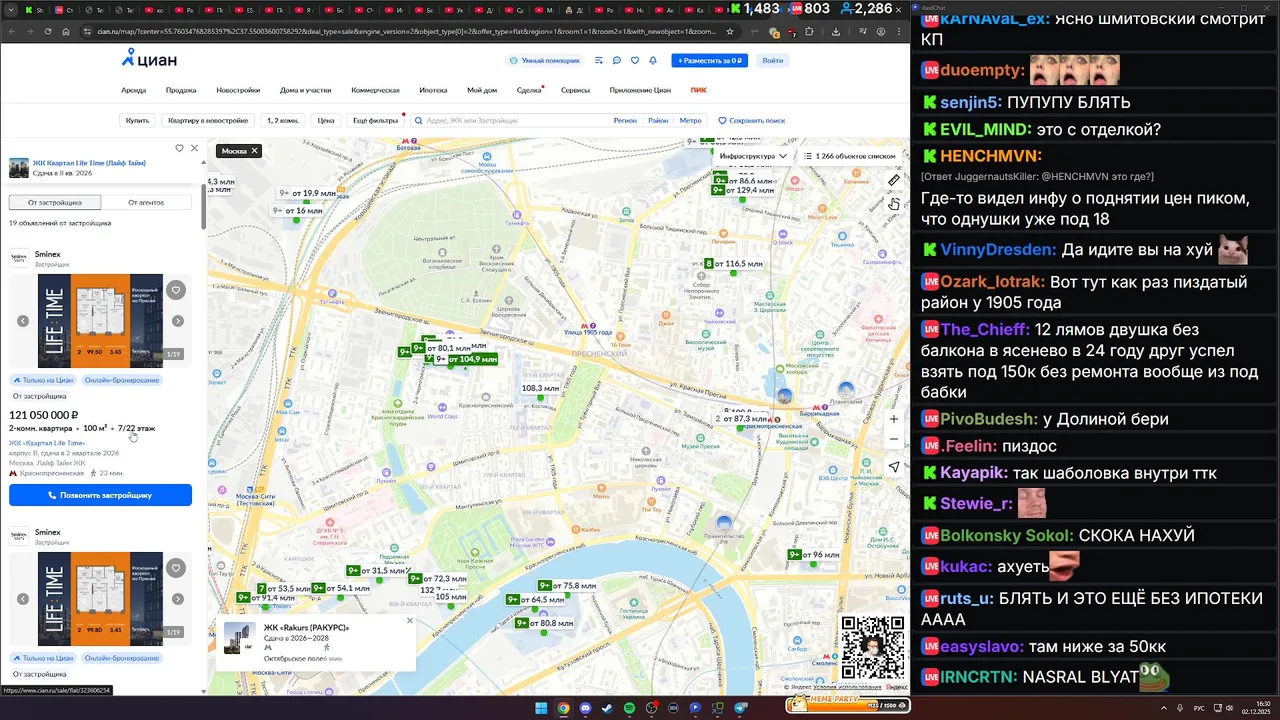Click the от 116,5 млн map marker
1280x720 pixels.
coord(734,264)
